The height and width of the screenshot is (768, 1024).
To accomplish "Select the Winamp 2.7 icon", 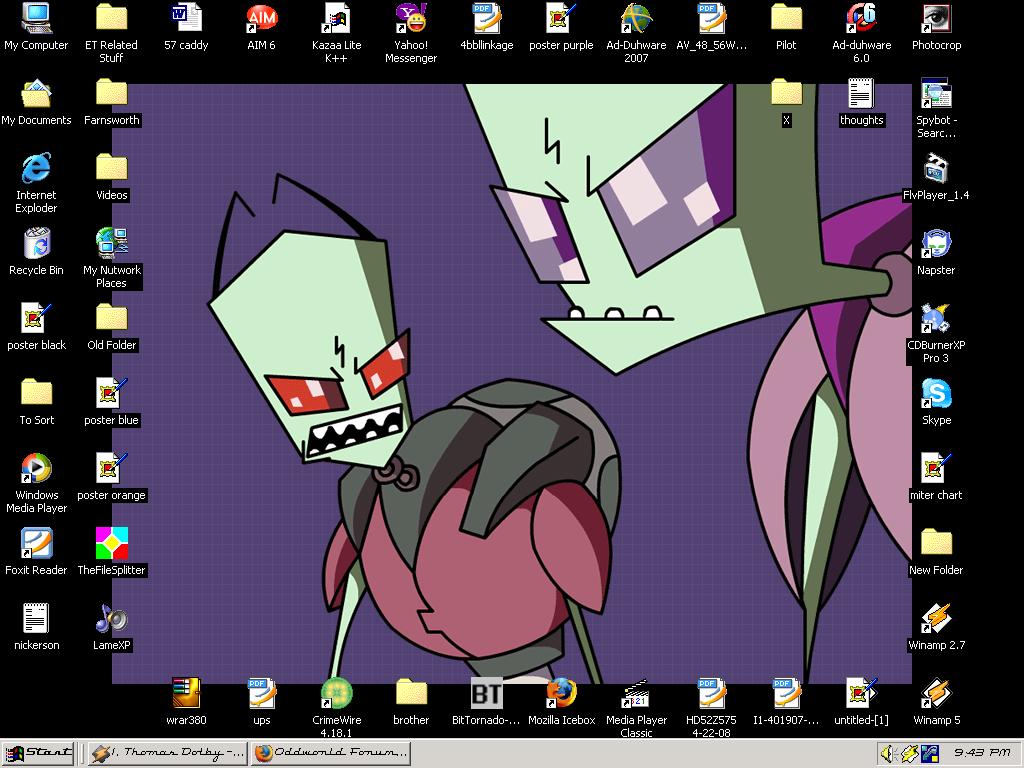I will click(x=936, y=618).
